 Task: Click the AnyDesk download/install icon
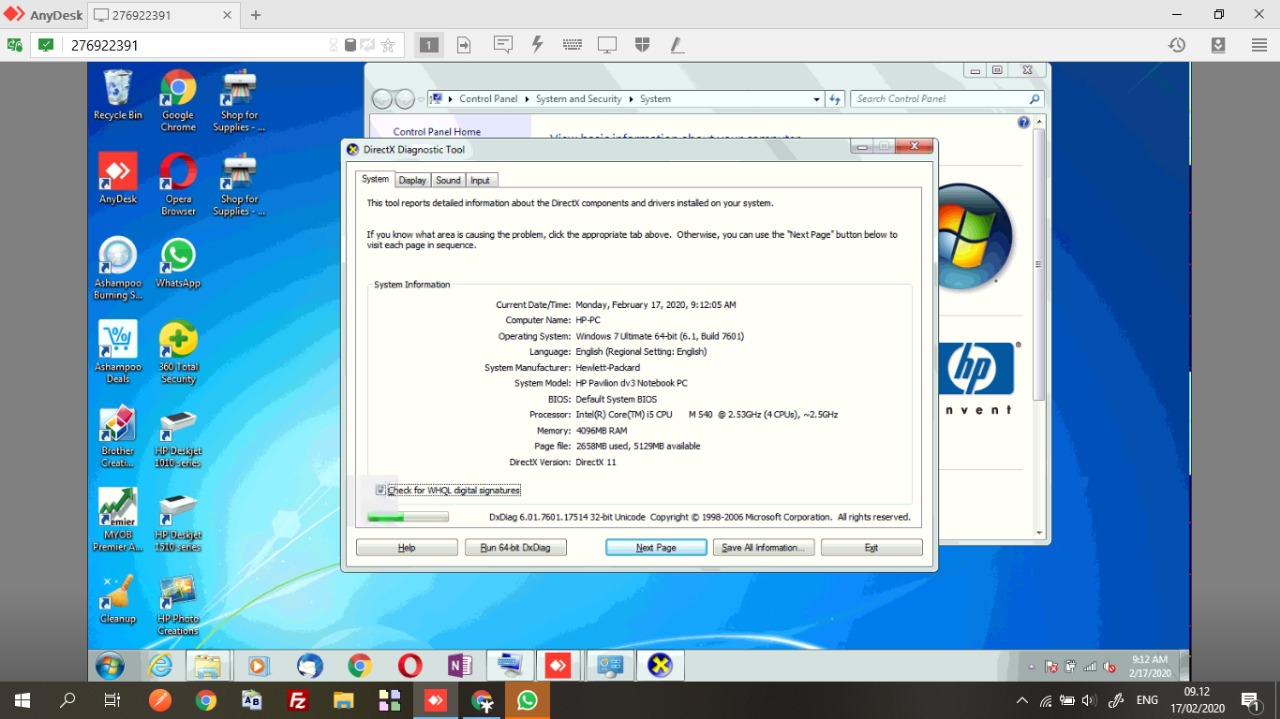(x=1218, y=45)
